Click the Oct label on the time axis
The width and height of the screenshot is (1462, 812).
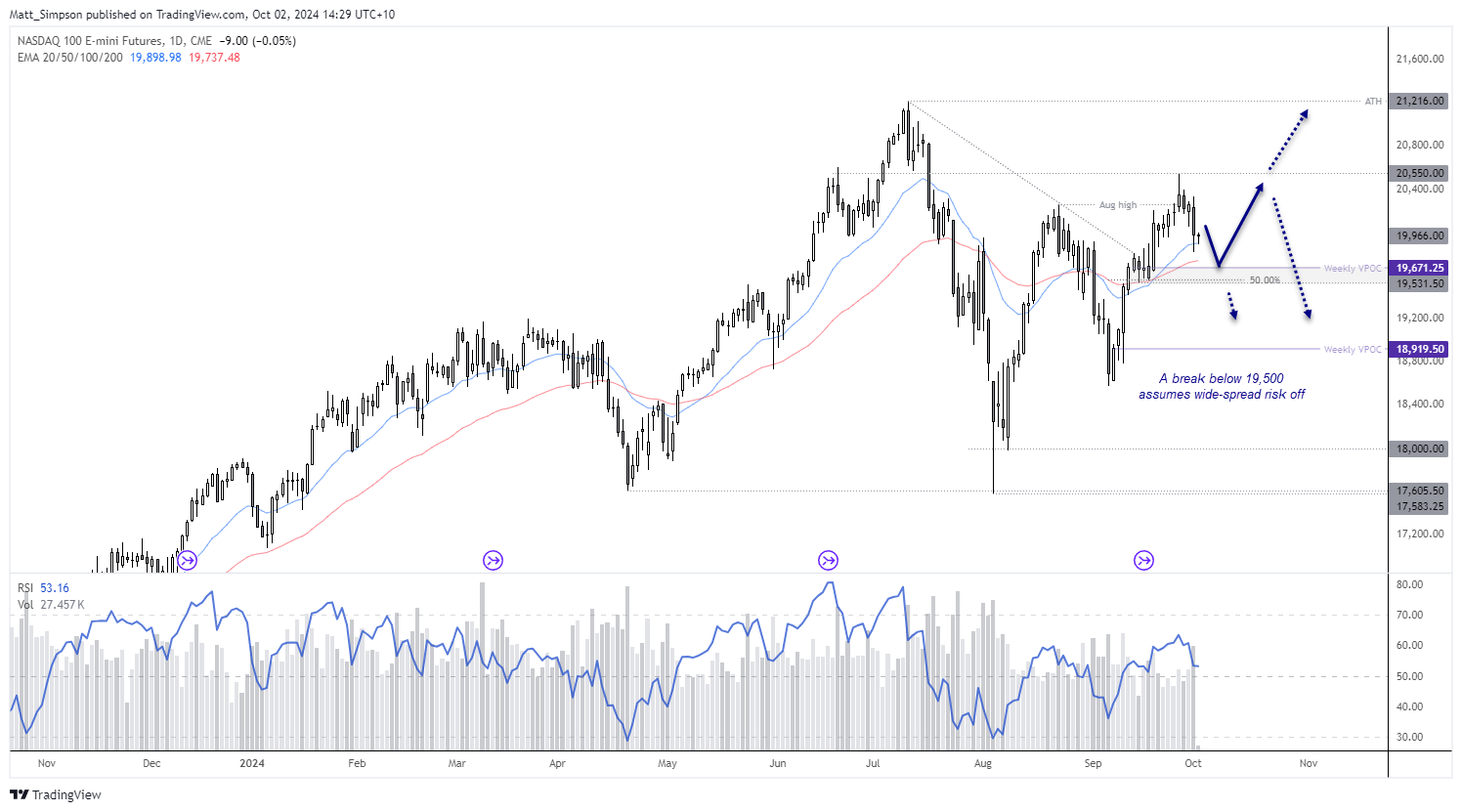tap(1193, 763)
